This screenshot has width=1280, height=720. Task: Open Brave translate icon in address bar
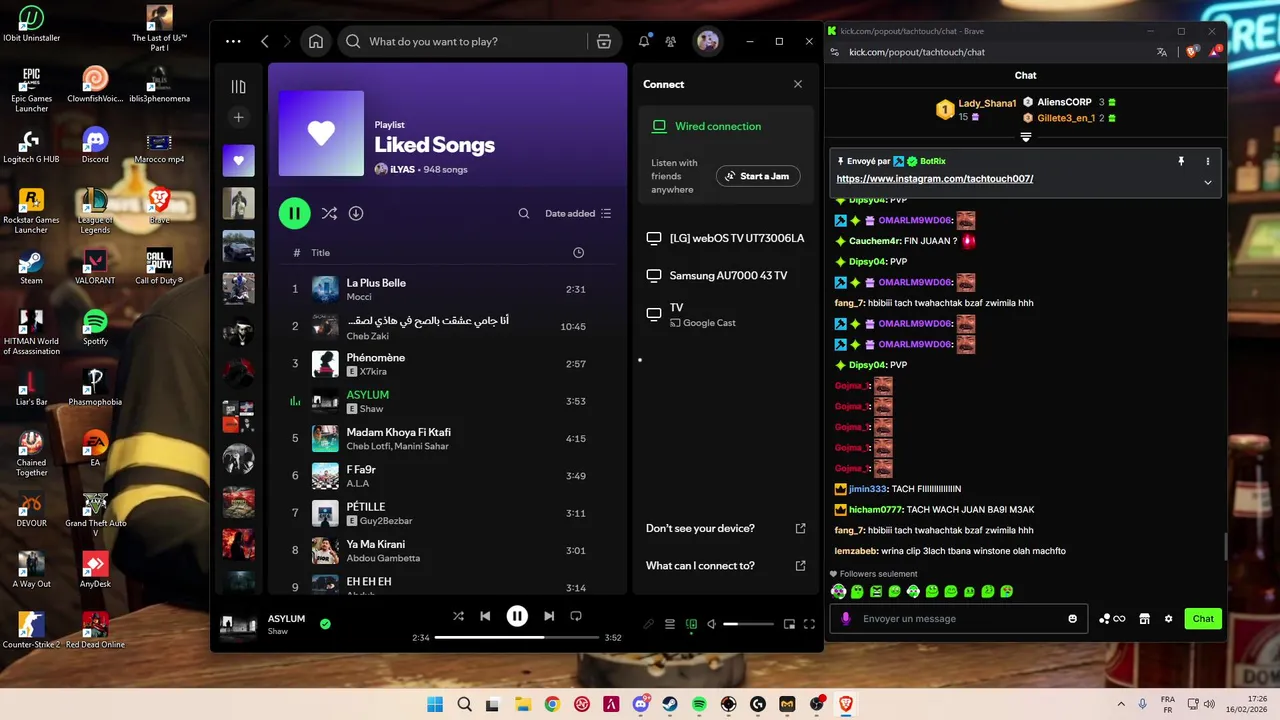click(1162, 52)
